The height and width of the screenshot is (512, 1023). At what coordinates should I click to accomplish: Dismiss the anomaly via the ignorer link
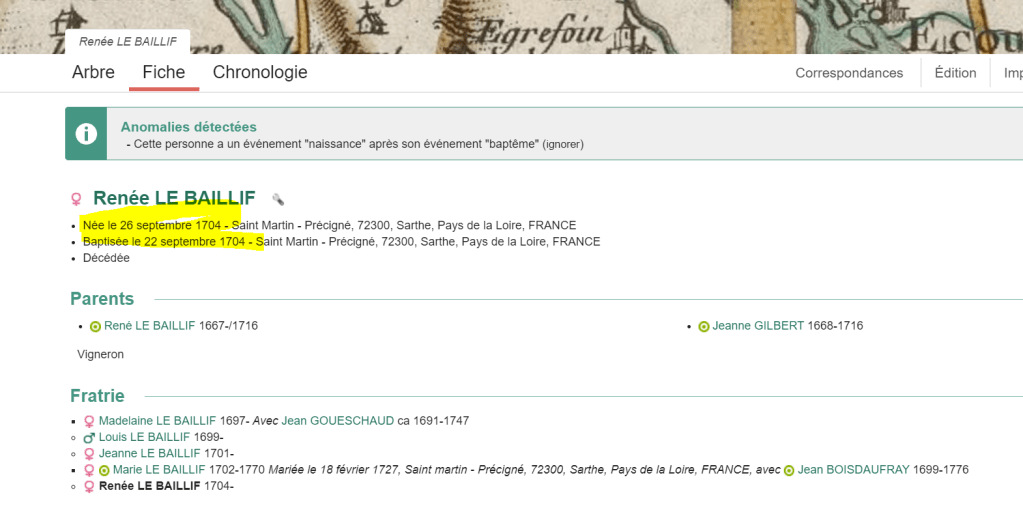(x=563, y=144)
